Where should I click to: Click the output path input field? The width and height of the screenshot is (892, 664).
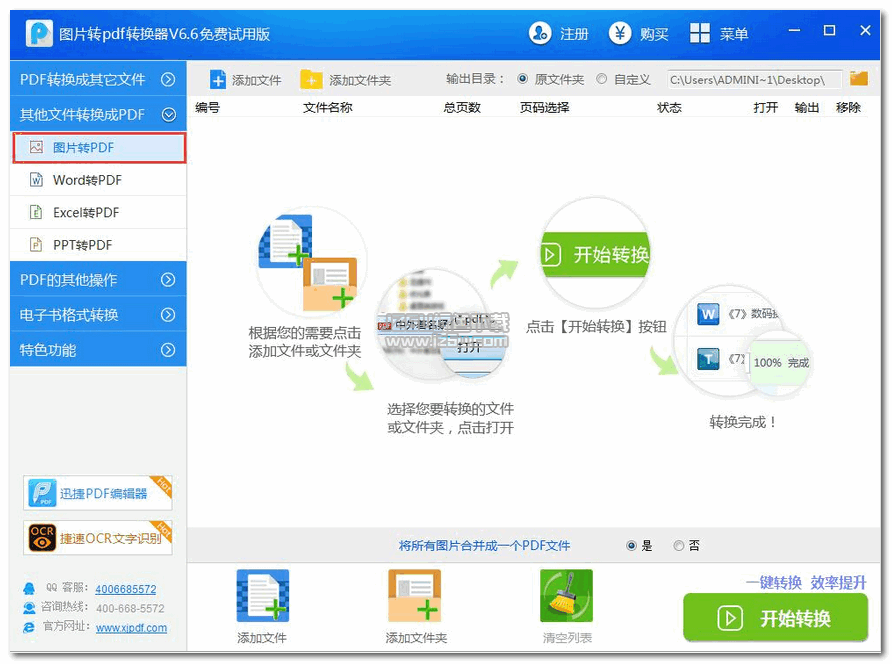(x=754, y=80)
